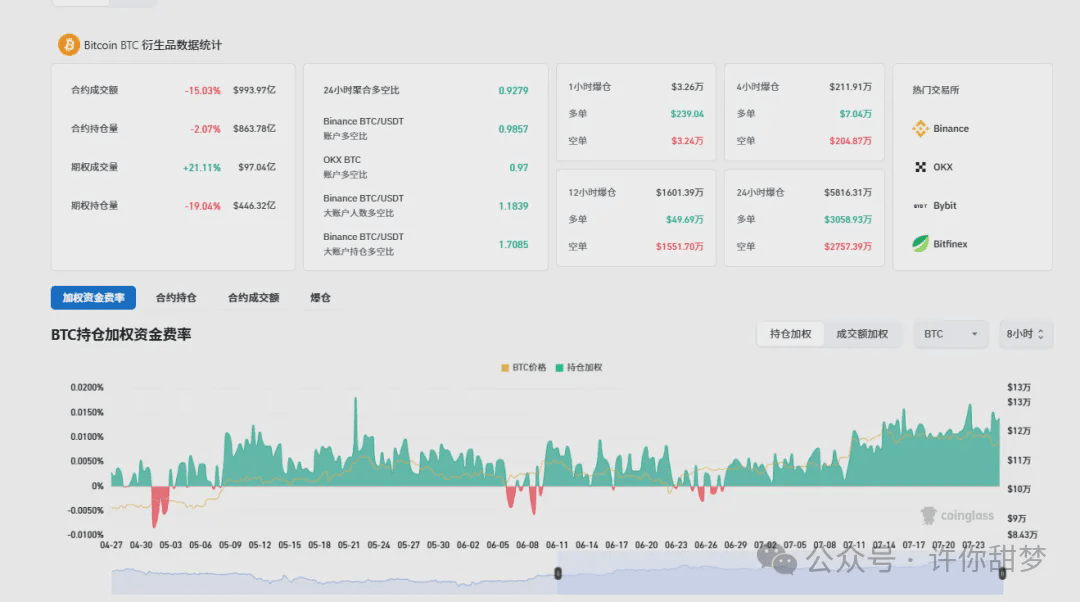Click 1小时爆仓 total $3.26万
This screenshot has height=602, width=1080.
687,87
